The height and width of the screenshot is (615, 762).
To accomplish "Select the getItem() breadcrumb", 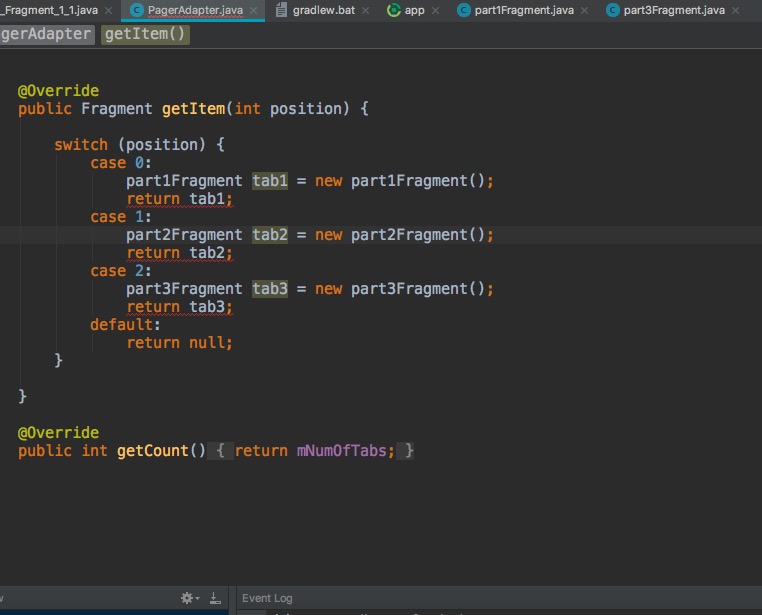I will [145, 34].
